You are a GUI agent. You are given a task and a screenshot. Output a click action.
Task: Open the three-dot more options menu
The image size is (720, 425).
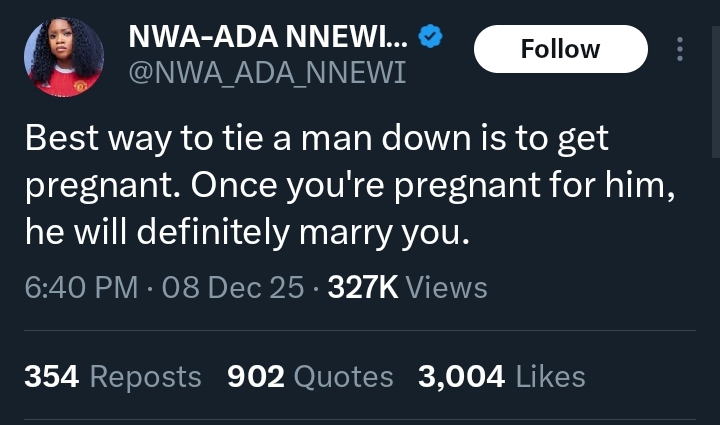[x=680, y=49]
